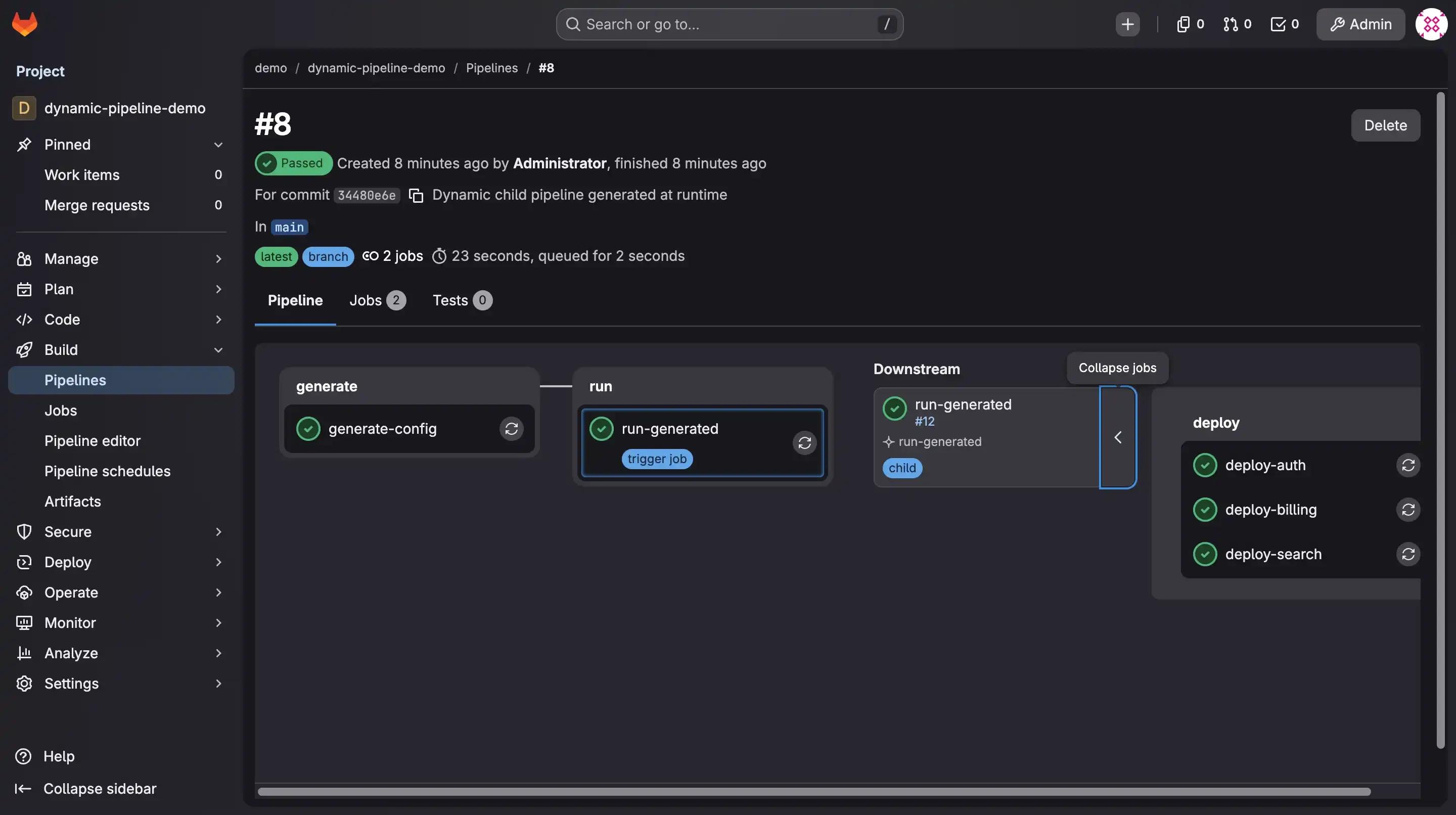Click run-generated job status icon in run stage
The width and height of the screenshot is (1456, 815).
click(602, 429)
